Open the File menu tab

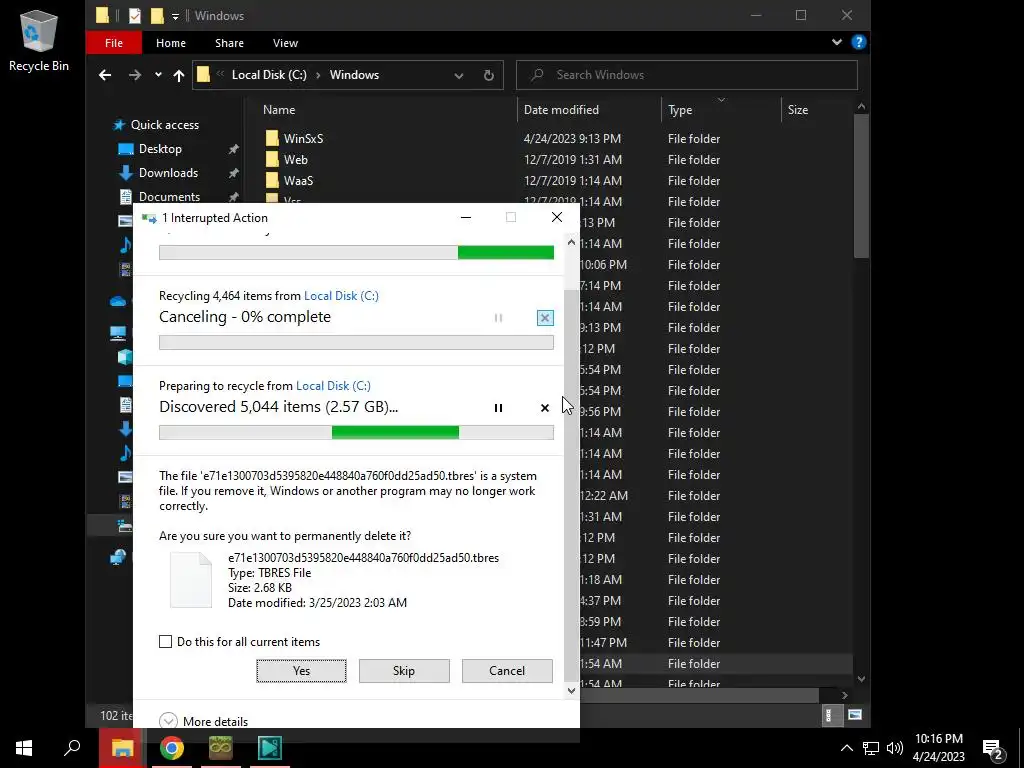[114, 43]
